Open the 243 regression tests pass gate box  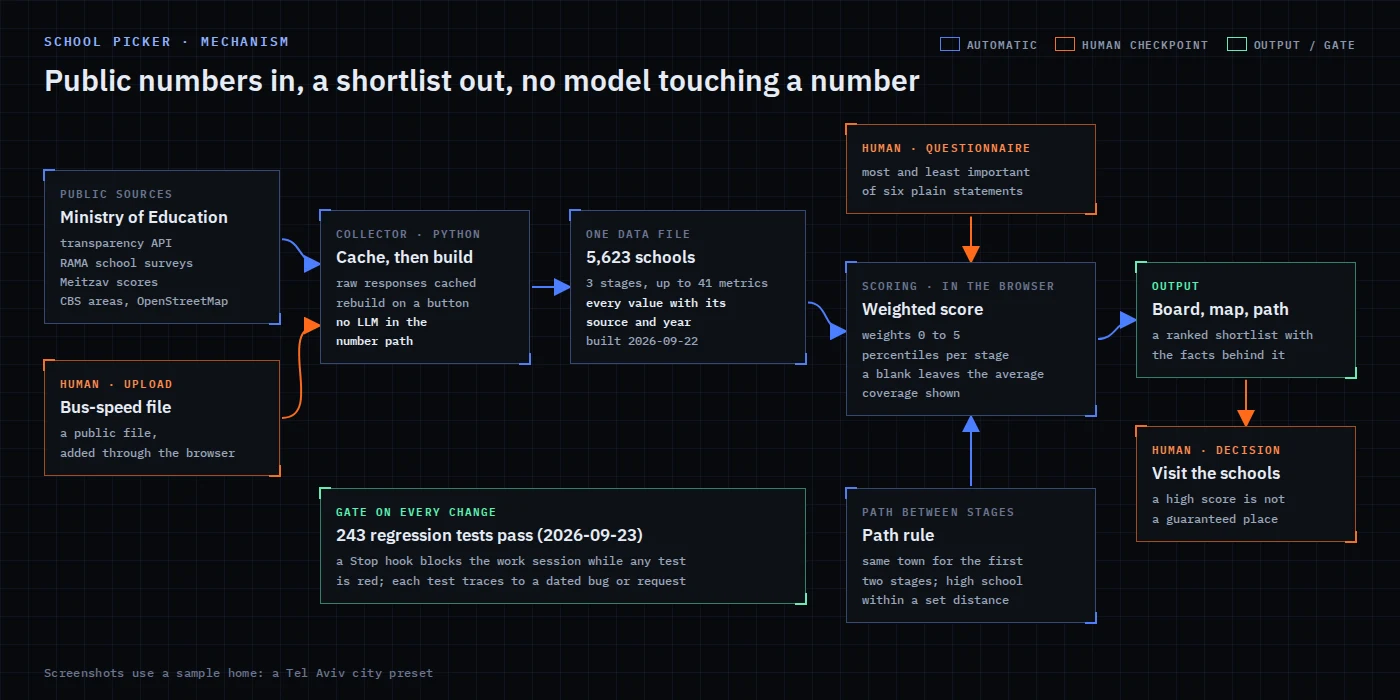[563, 546]
